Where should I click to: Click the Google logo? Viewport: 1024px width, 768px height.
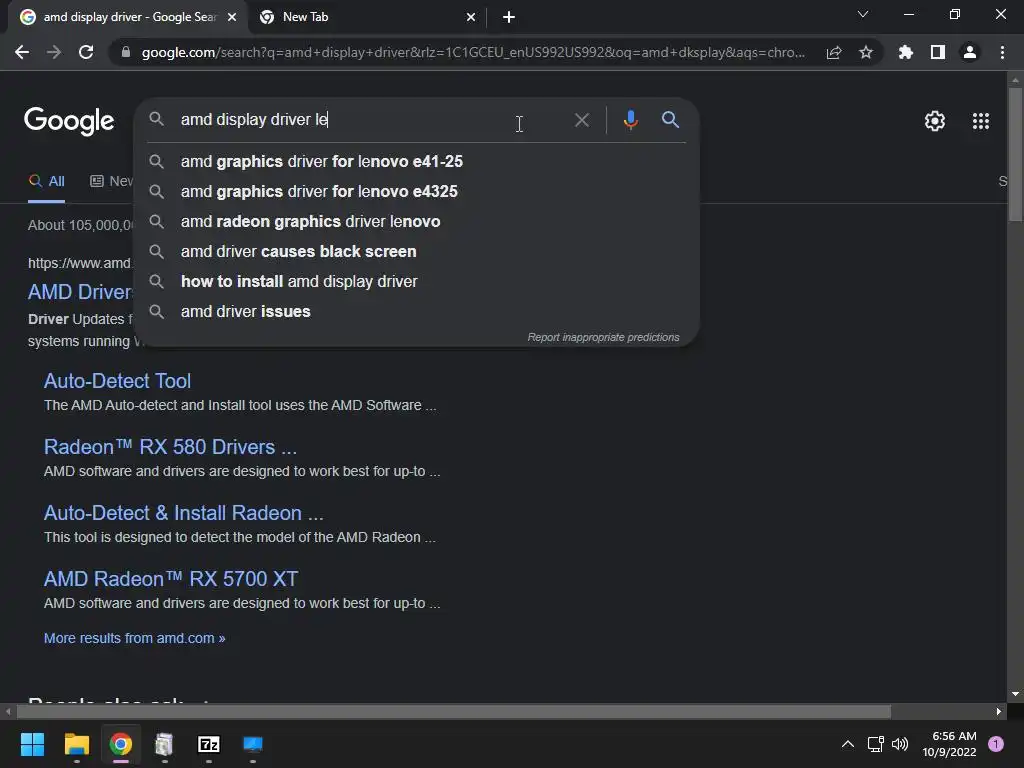coord(69,121)
